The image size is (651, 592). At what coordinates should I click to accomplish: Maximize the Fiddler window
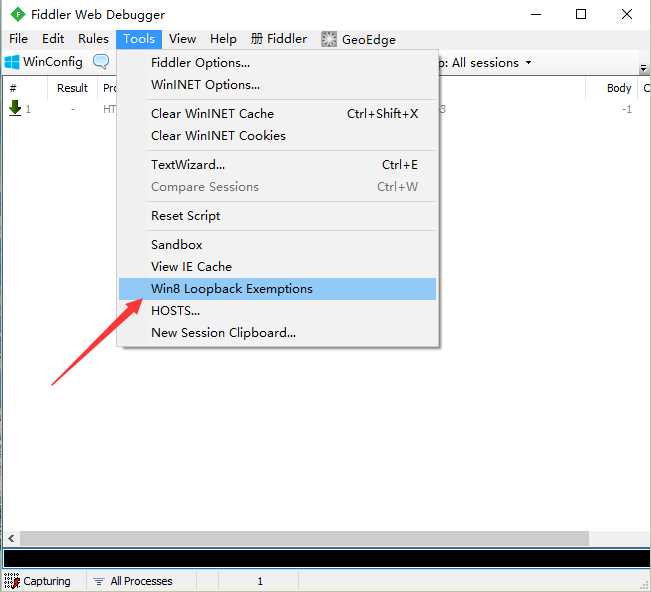(581, 15)
